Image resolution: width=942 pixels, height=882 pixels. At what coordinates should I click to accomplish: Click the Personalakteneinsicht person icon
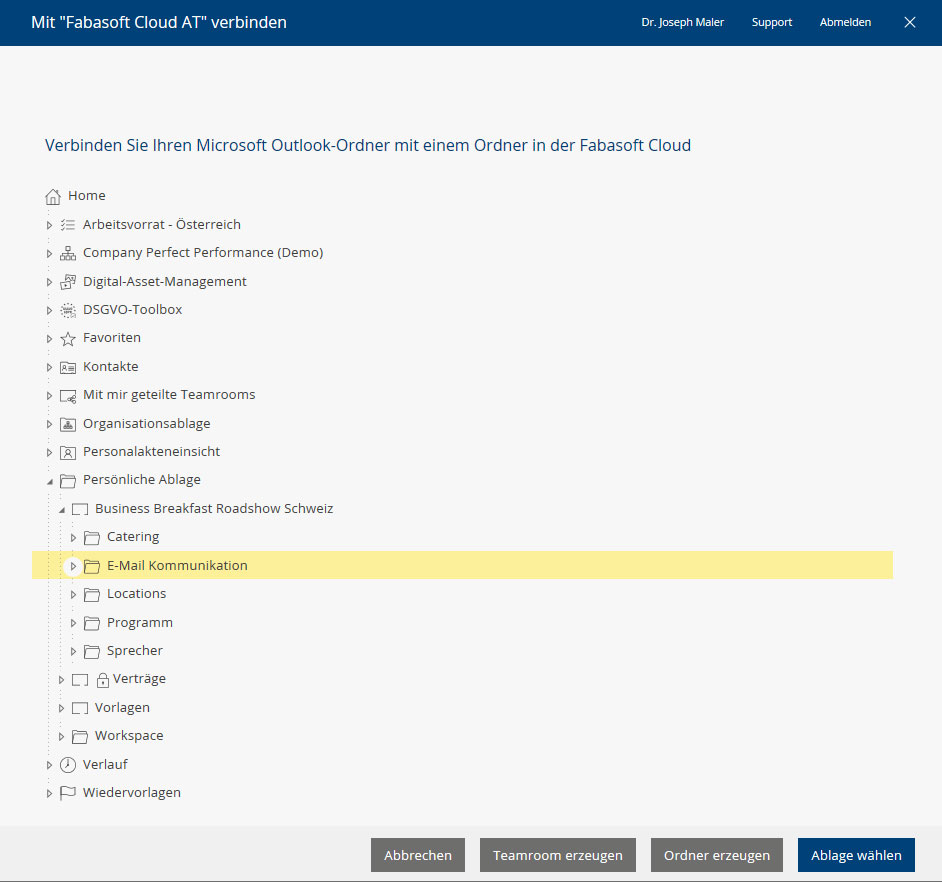pyautogui.click(x=68, y=452)
